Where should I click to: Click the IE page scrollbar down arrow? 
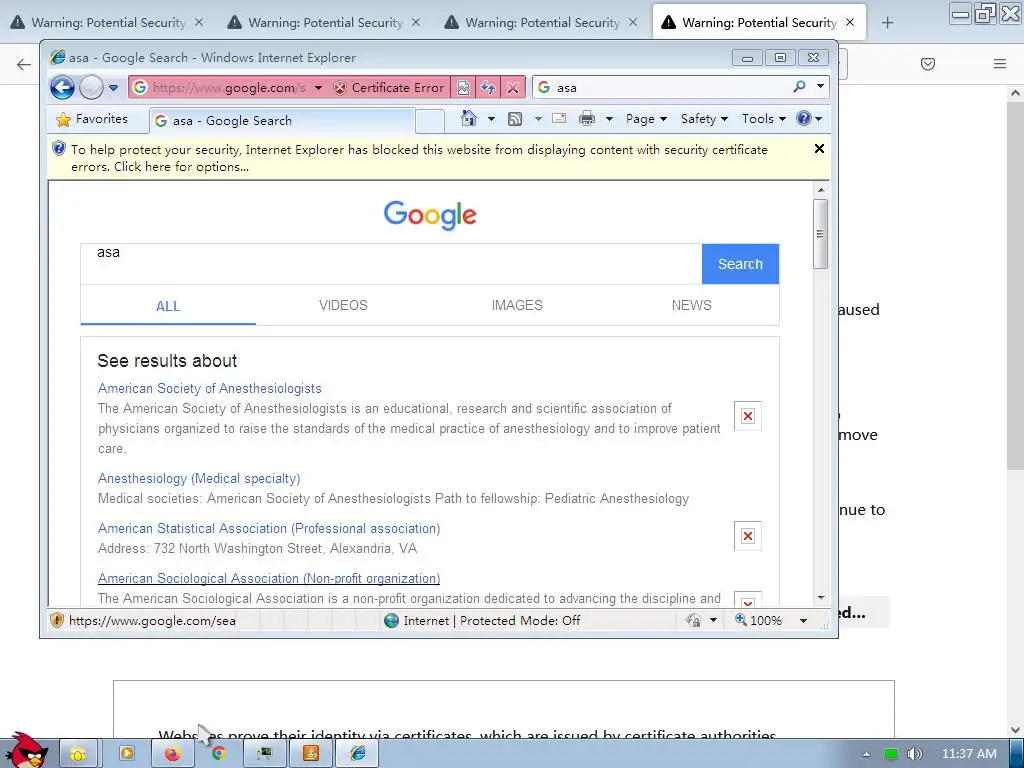coord(821,598)
